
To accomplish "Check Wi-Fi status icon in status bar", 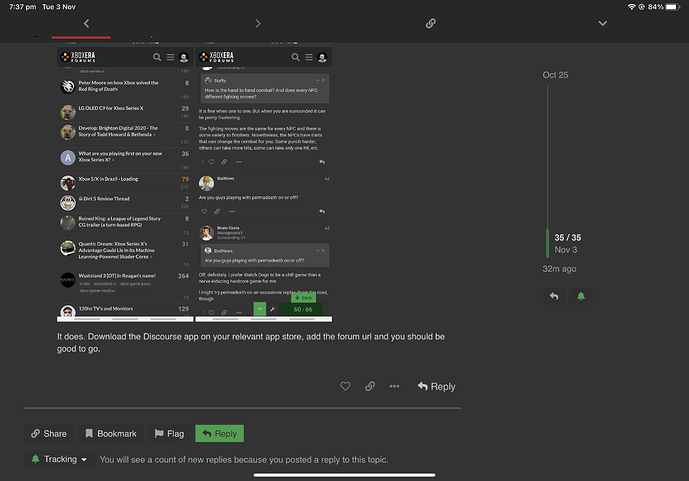I will tap(631, 7).
